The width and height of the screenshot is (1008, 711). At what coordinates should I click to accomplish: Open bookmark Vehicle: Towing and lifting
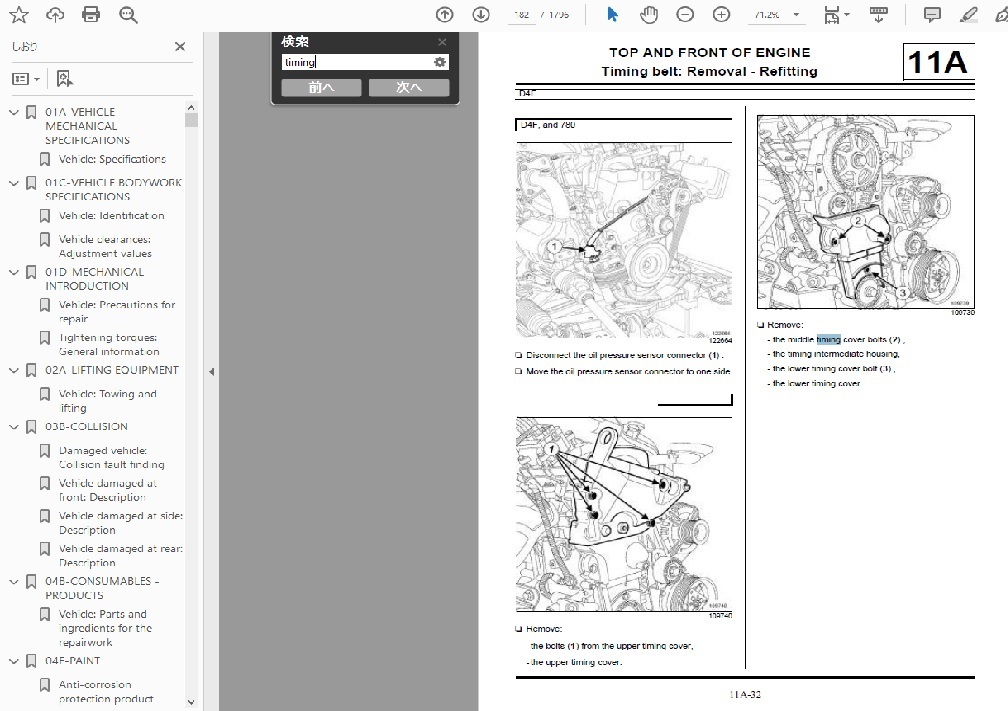click(x=107, y=400)
